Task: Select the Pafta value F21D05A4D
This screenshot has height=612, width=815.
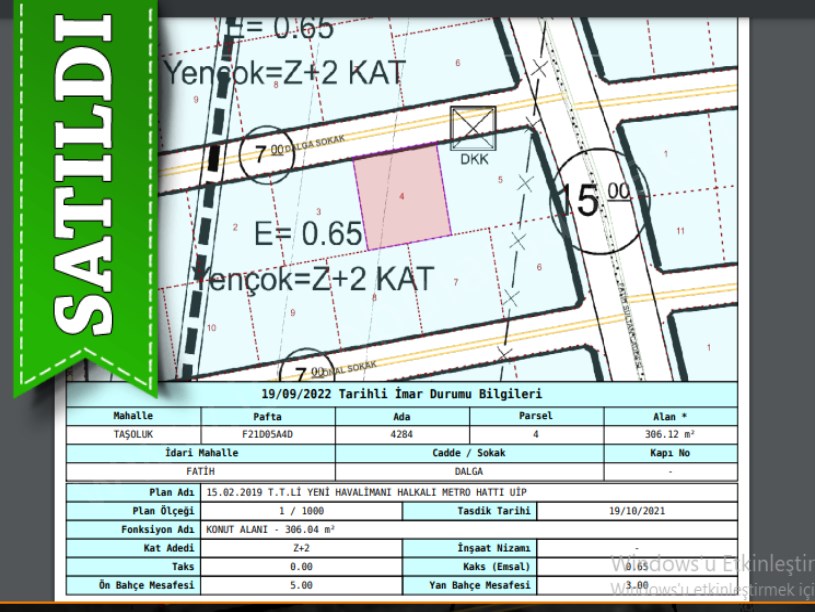Action: coord(268,435)
